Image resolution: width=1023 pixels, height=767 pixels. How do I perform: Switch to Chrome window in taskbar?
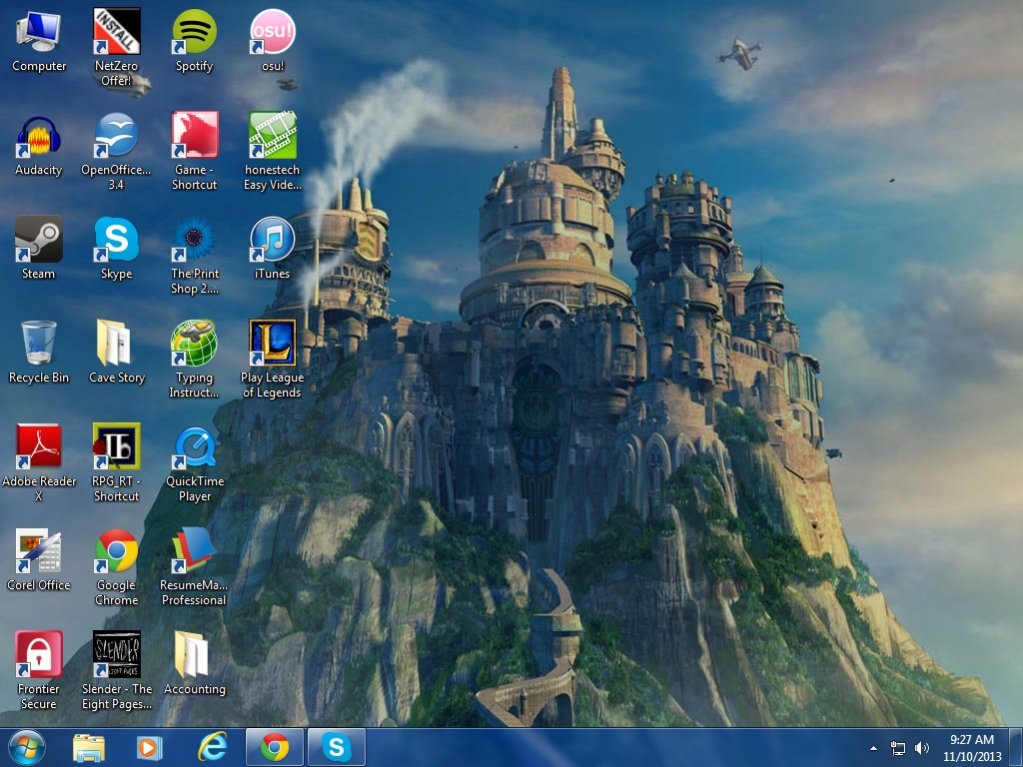point(275,747)
